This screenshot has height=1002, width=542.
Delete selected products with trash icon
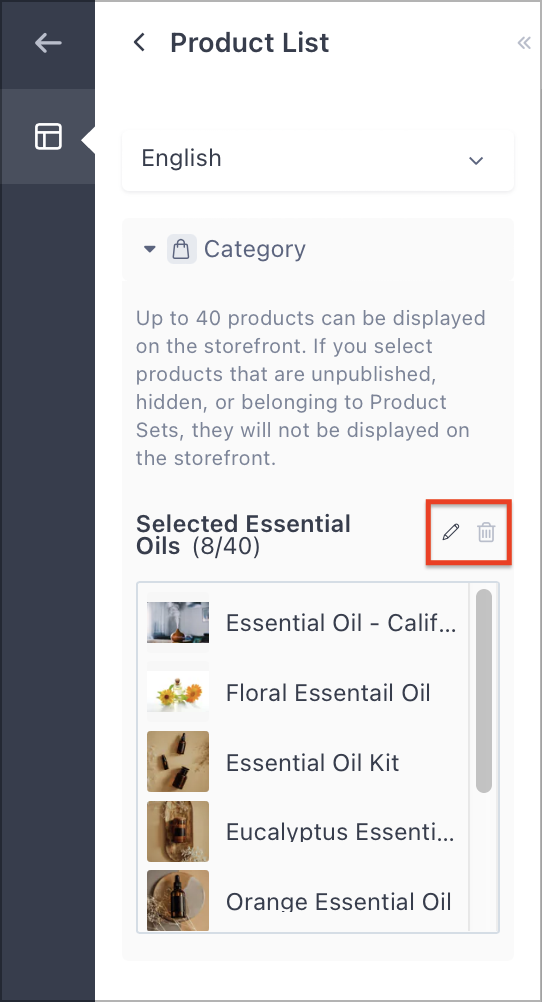point(486,532)
